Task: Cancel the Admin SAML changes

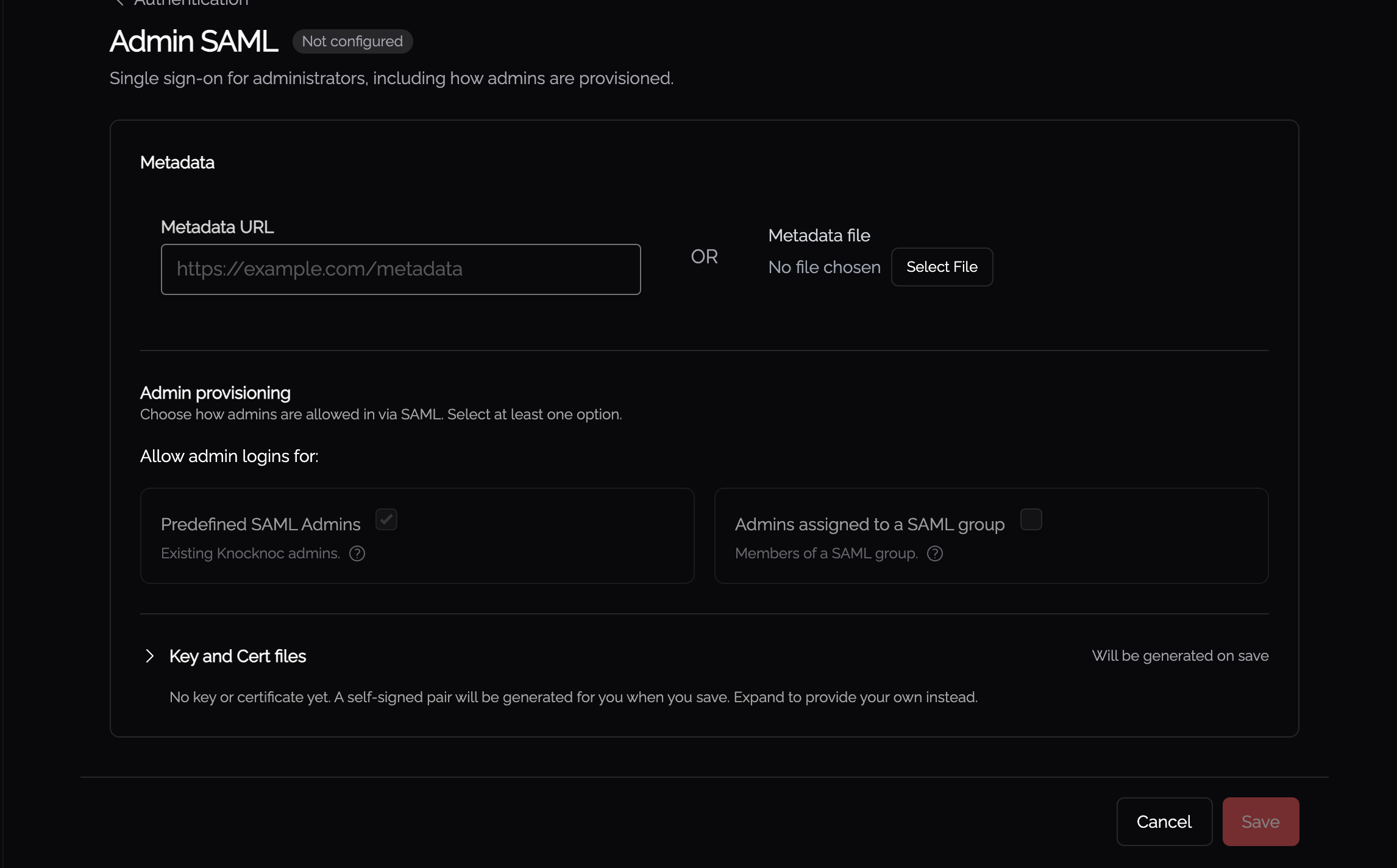Action: pyautogui.click(x=1164, y=822)
